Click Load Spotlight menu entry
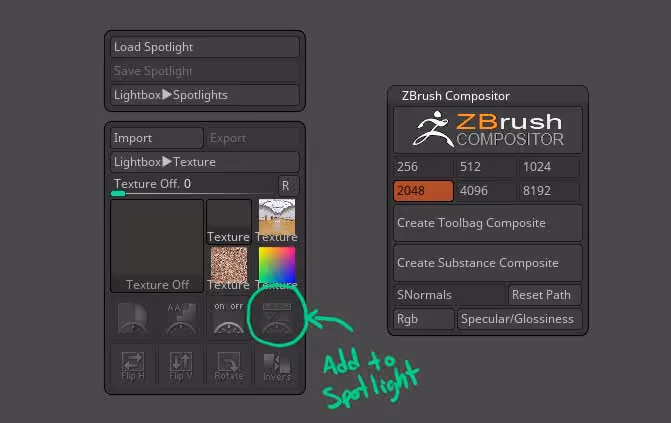The image size is (671, 423). click(205, 47)
